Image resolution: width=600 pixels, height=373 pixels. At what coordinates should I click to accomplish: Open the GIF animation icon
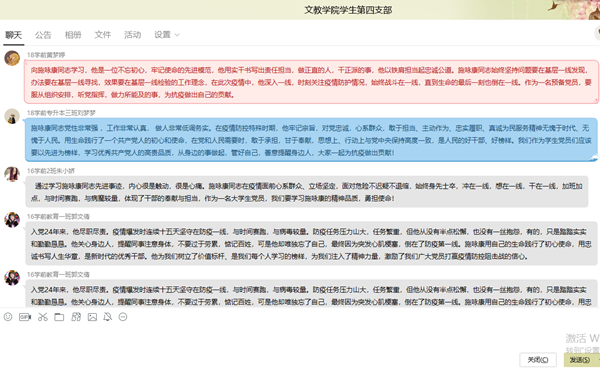(25, 317)
